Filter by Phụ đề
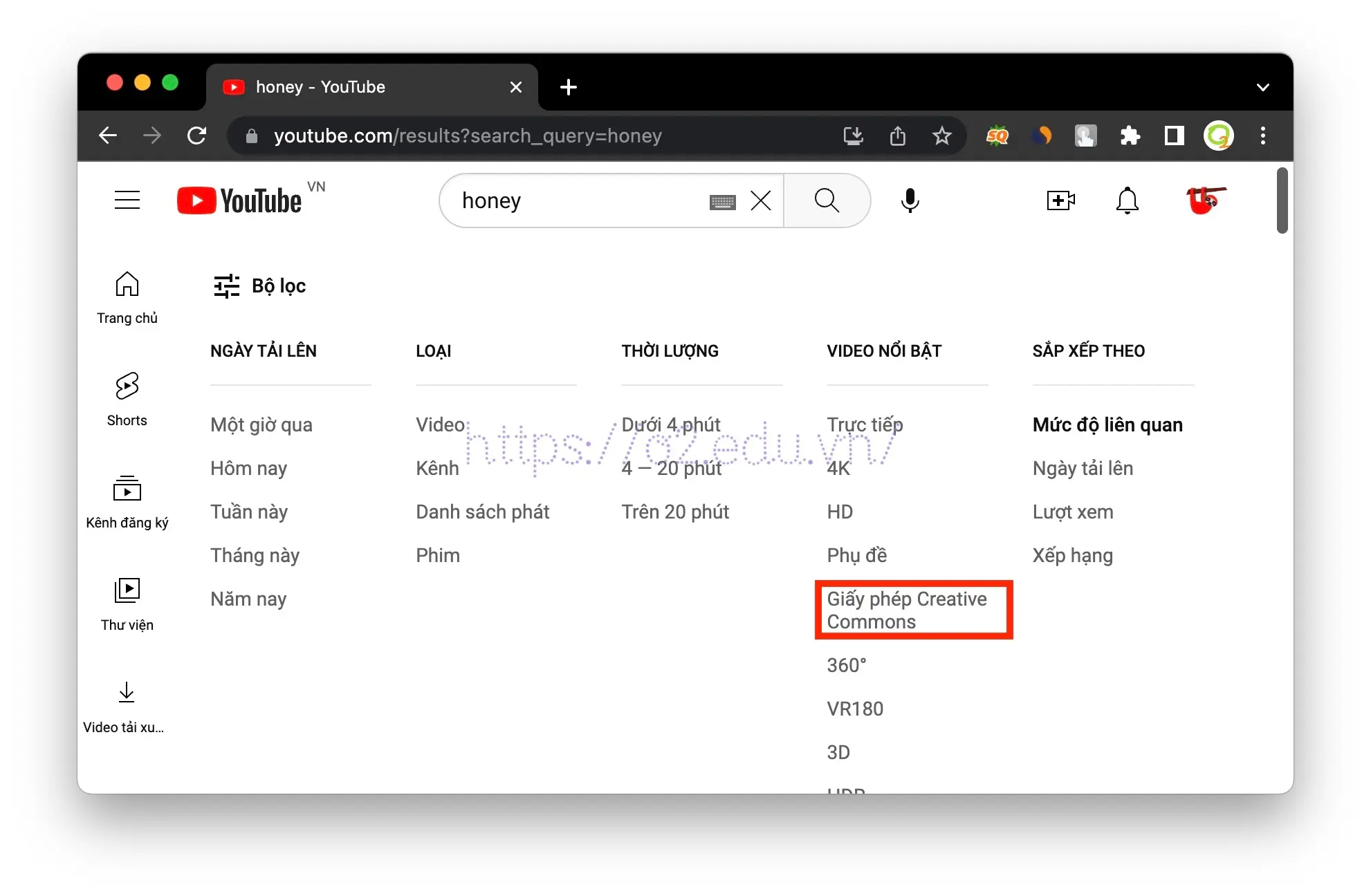This screenshot has height=896, width=1371. click(857, 555)
